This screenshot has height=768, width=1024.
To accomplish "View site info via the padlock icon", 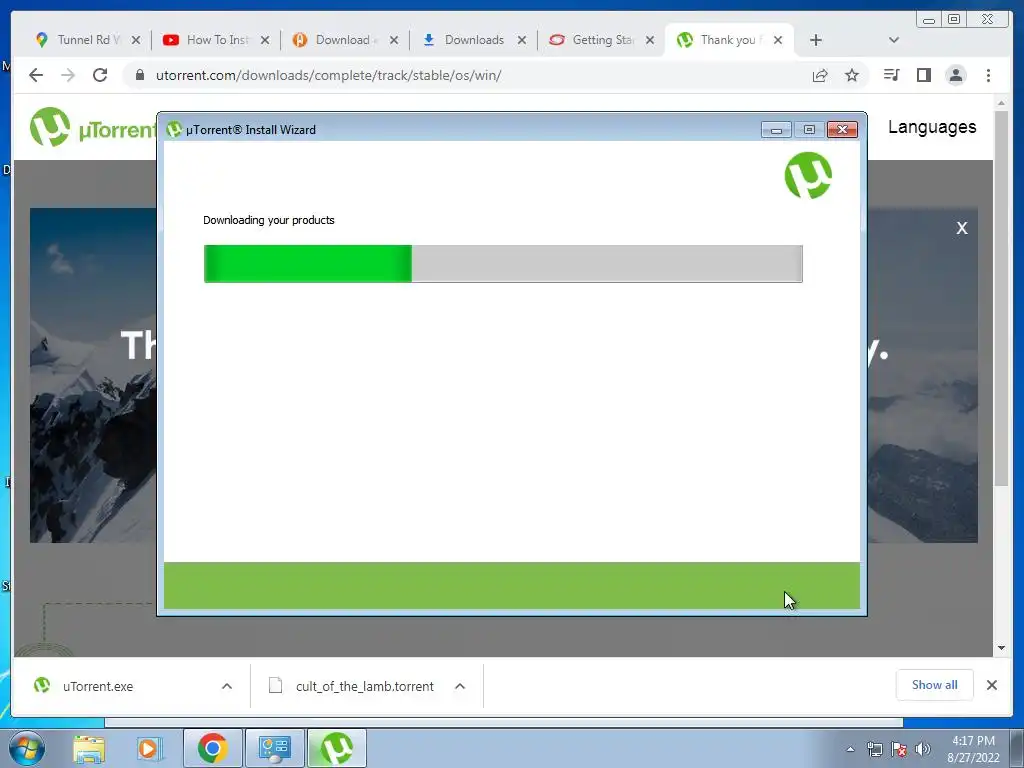I will coord(139,75).
